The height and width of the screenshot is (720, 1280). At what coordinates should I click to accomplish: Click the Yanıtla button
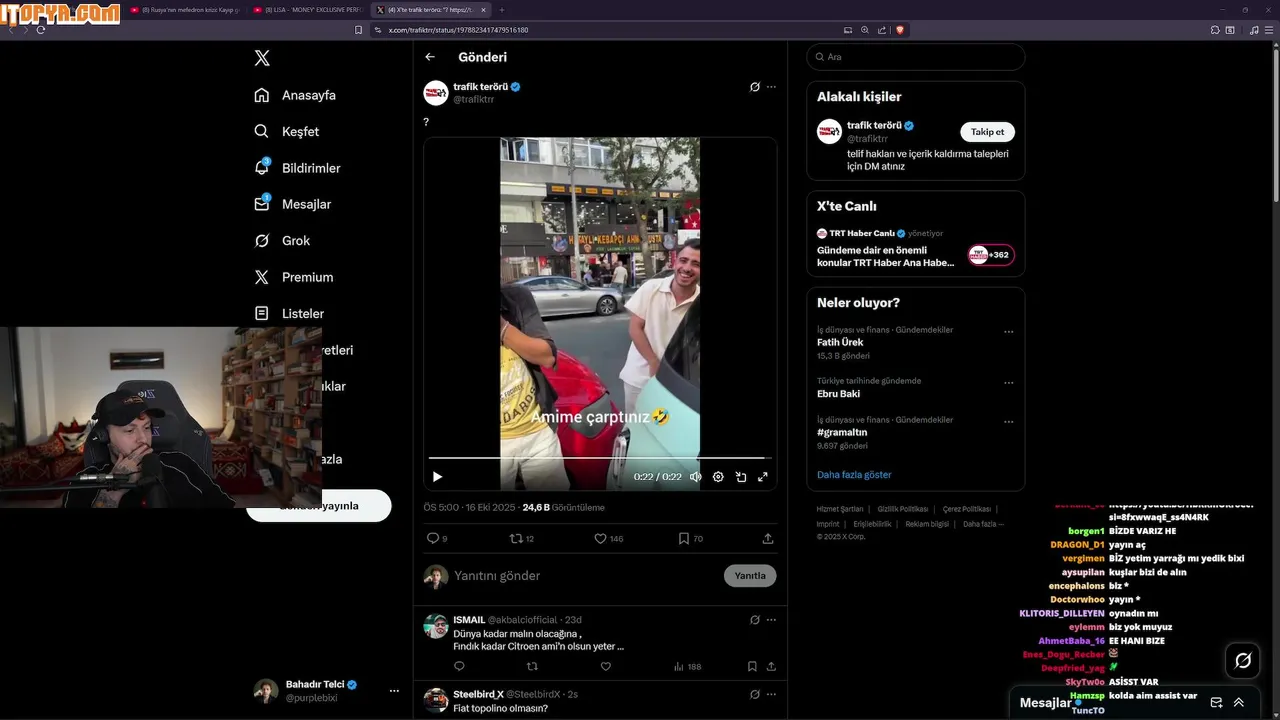click(750, 576)
